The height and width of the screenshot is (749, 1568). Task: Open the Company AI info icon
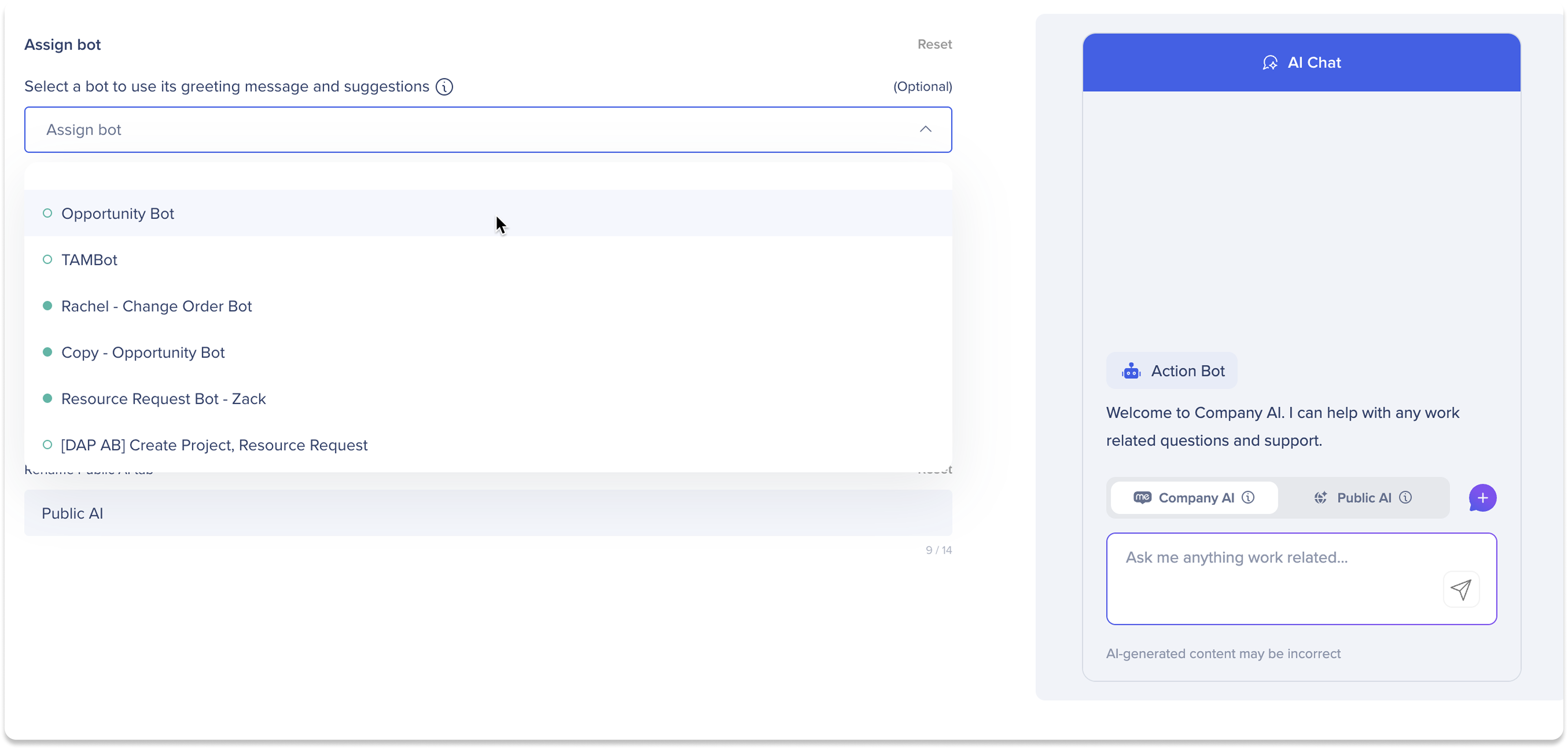1248,498
